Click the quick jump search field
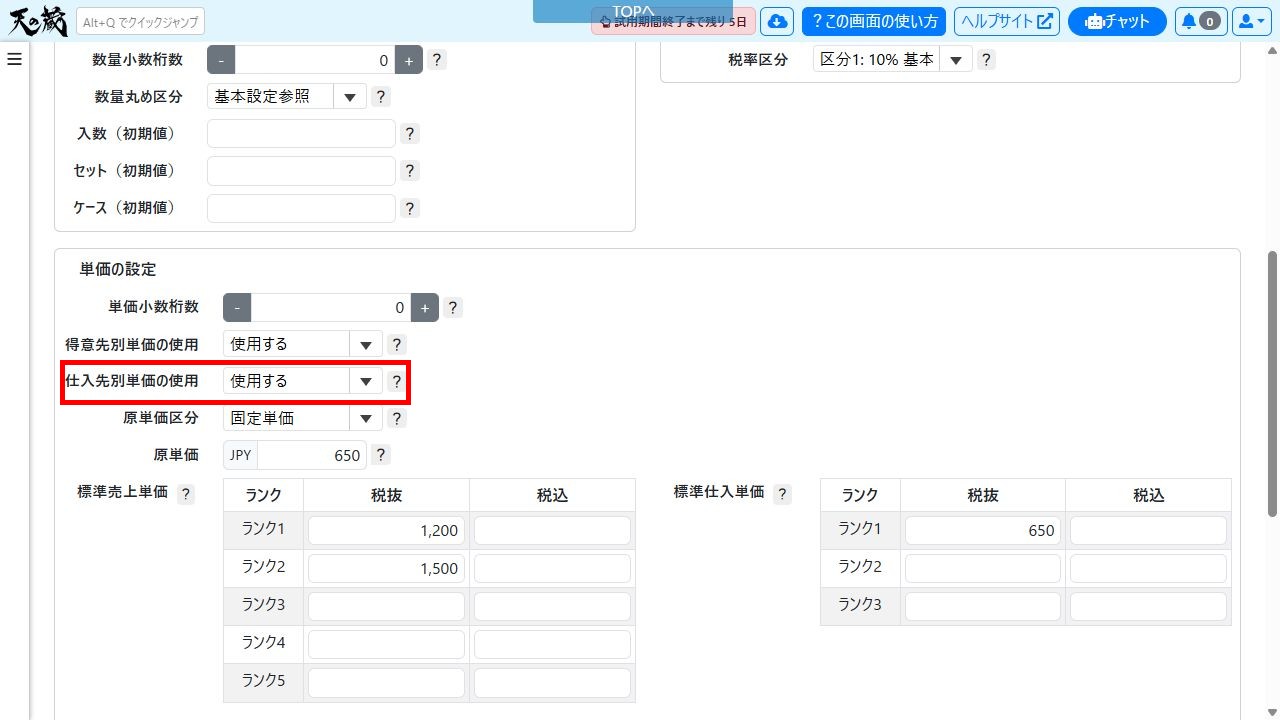The height and width of the screenshot is (720, 1280). tap(140, 22)
